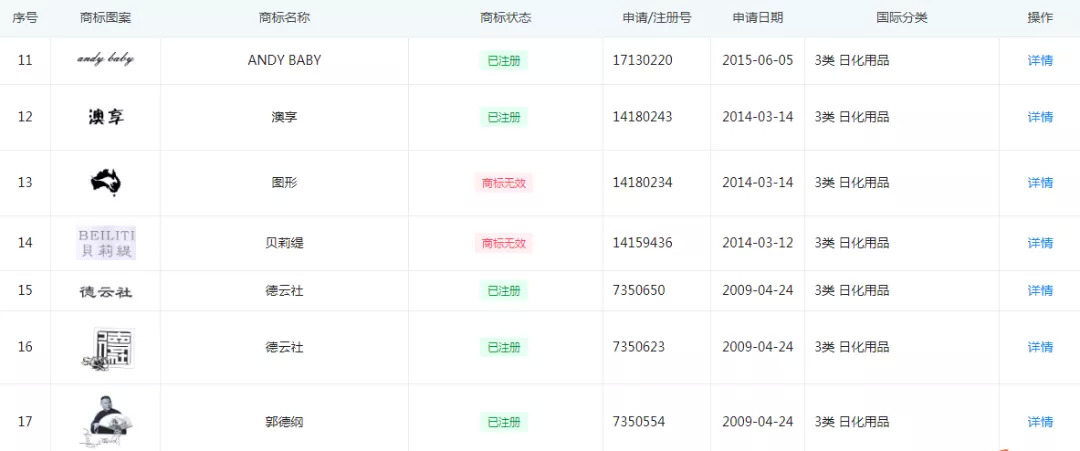Click the andy baby script logo thumbnail
Viewport: 1080px width, 451px height.
[x=105, y=59]
